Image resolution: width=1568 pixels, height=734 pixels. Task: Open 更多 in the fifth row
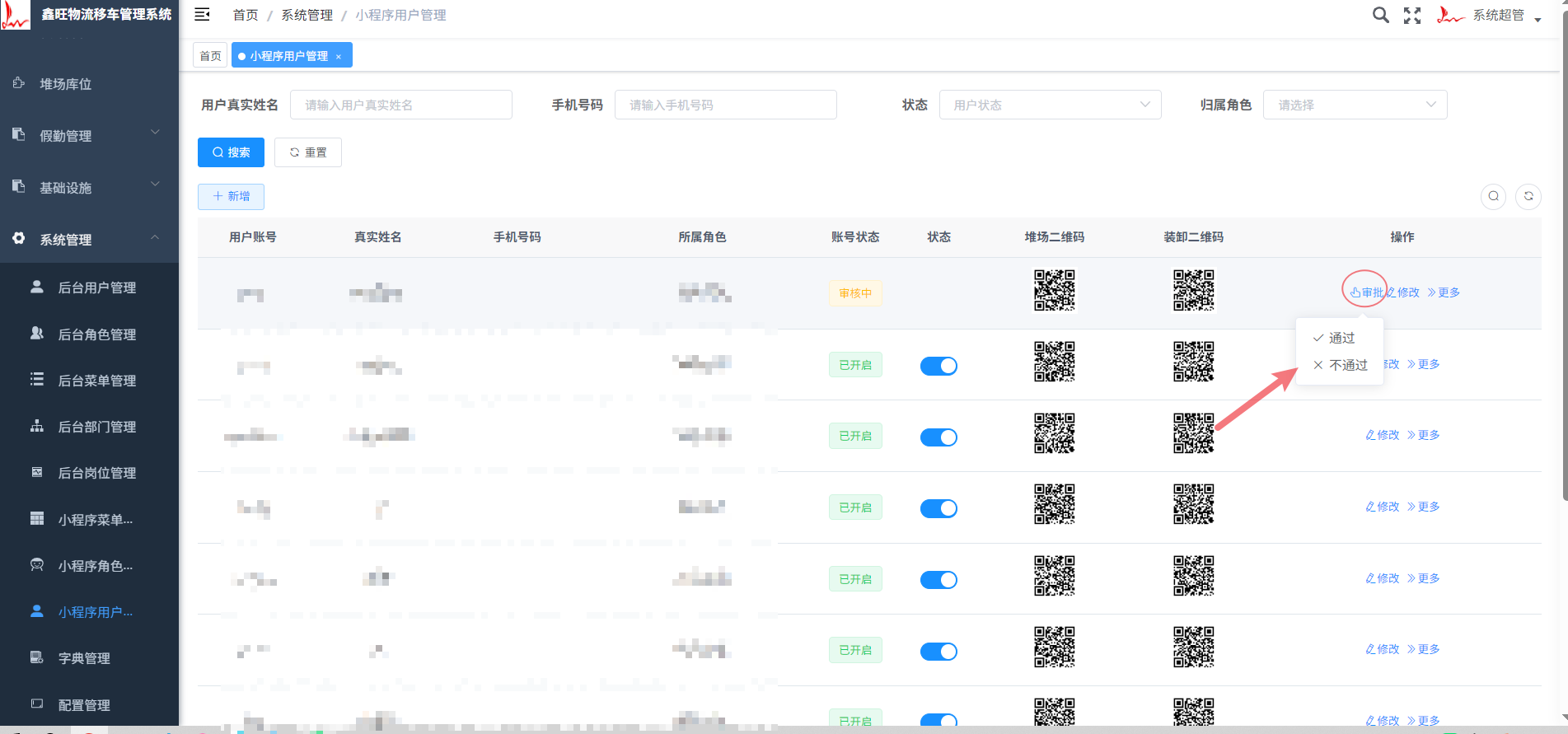click(1423, 578)
